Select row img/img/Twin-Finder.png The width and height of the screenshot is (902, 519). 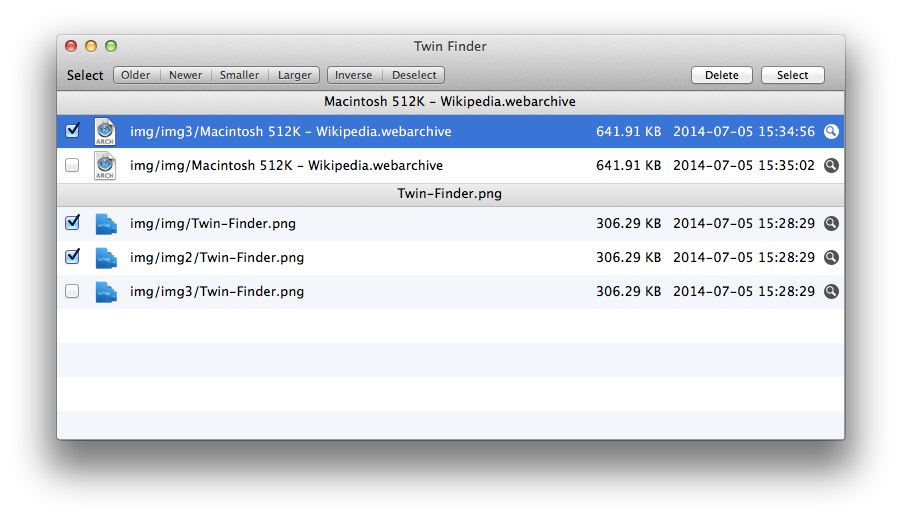pyautogui.click(x=450, y=224)
